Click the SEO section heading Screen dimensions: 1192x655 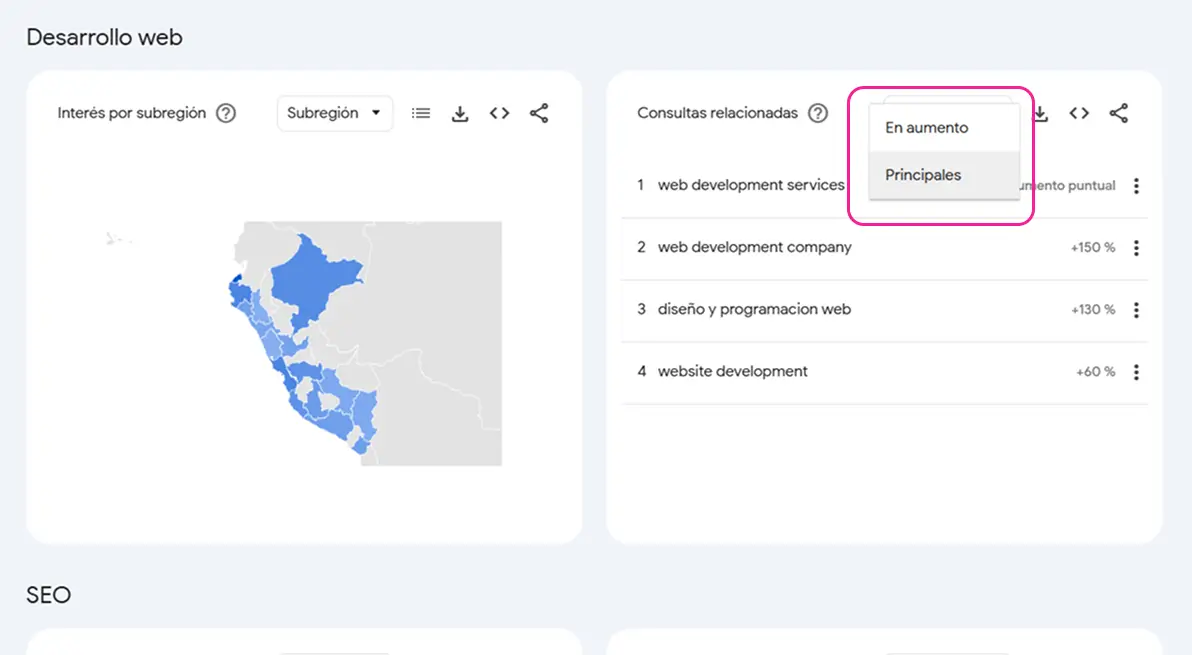click(x=49, y=595)
